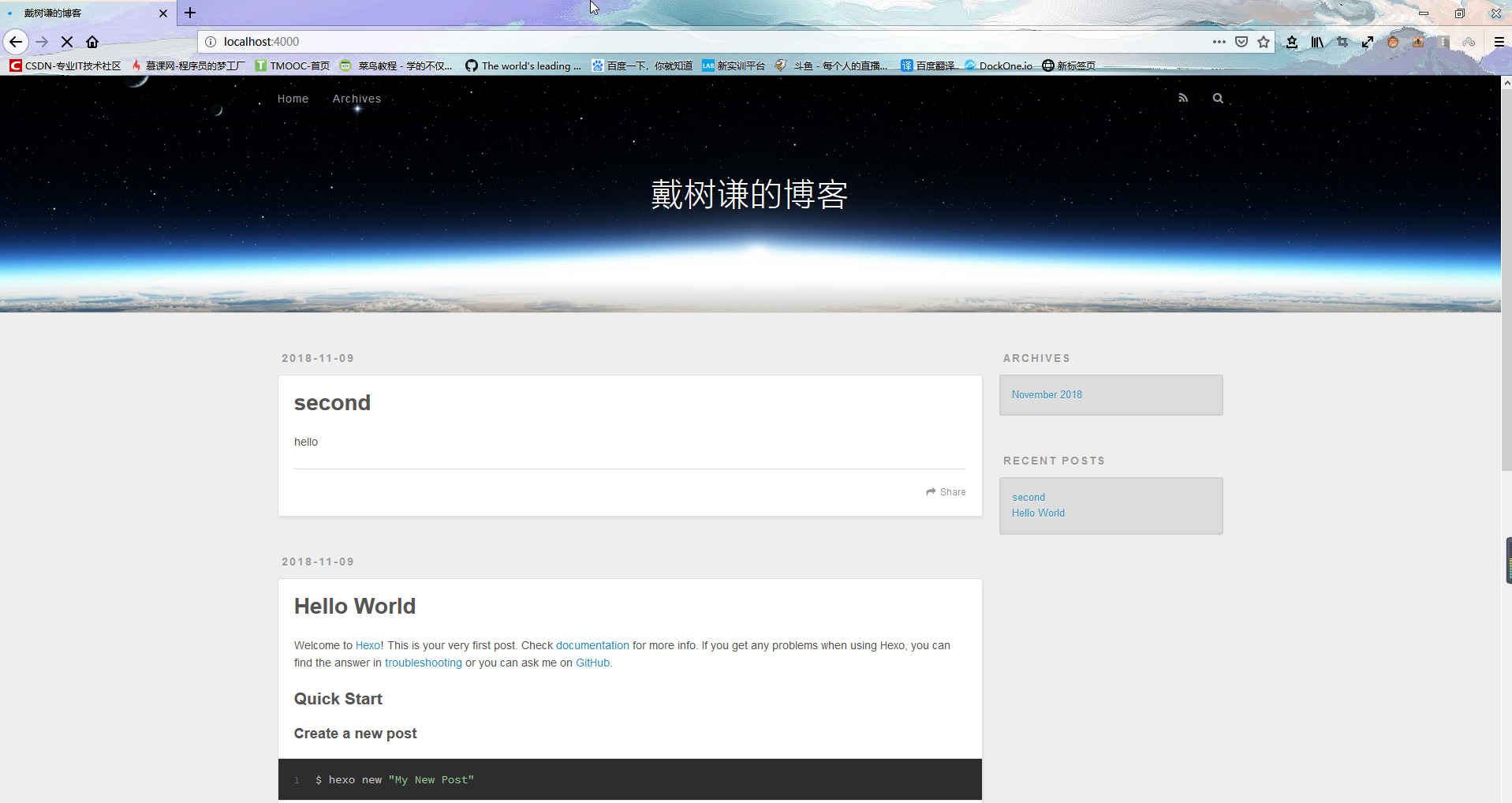Open the first post's 2018-11-09 date above 'second'
The width and height of the screenshot is (1512, 803).
coord(318,358)
